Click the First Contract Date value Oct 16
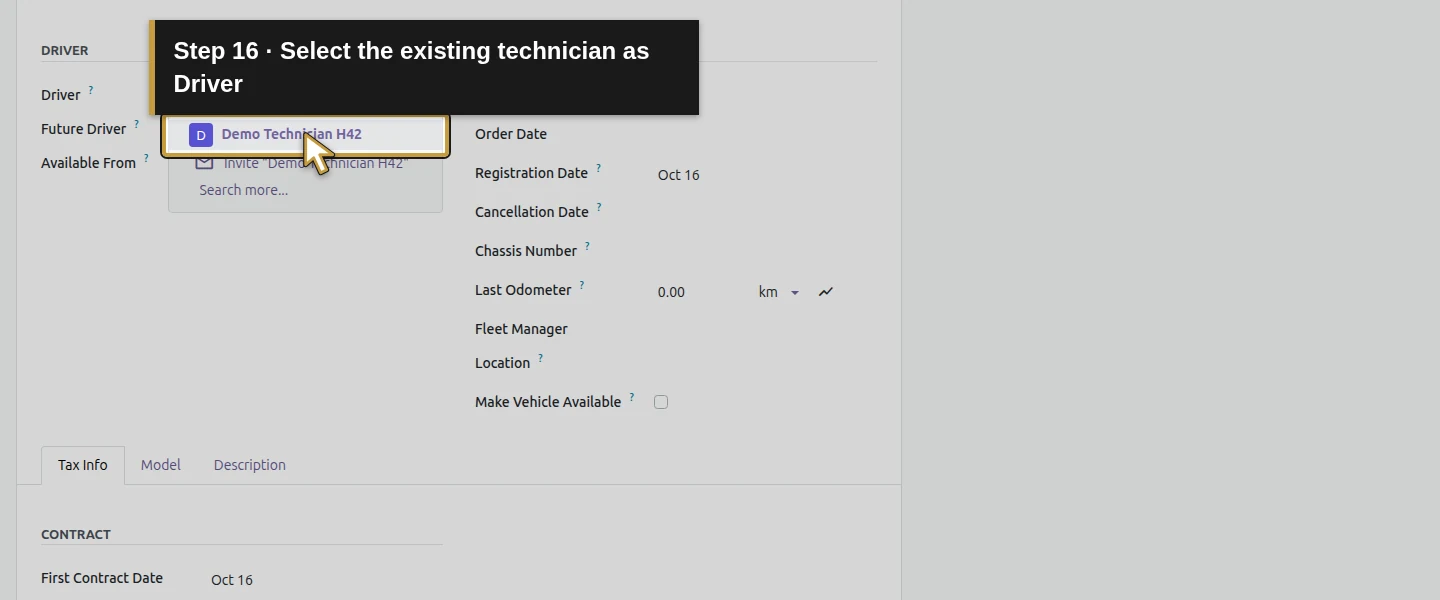1440x600 pixels. [x=232, y=580]
